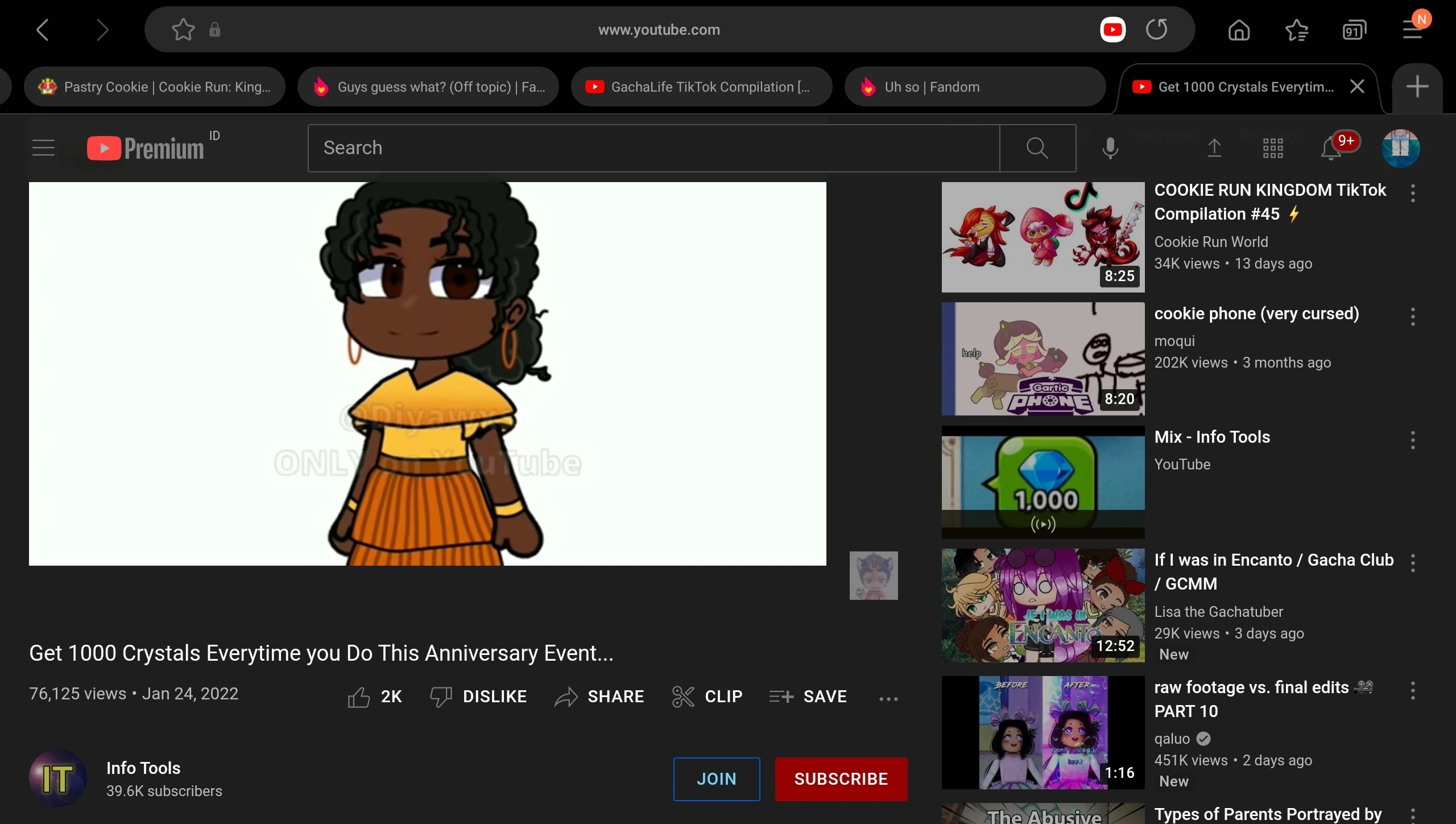Open more actions ellipsis under video

[888, 698]
